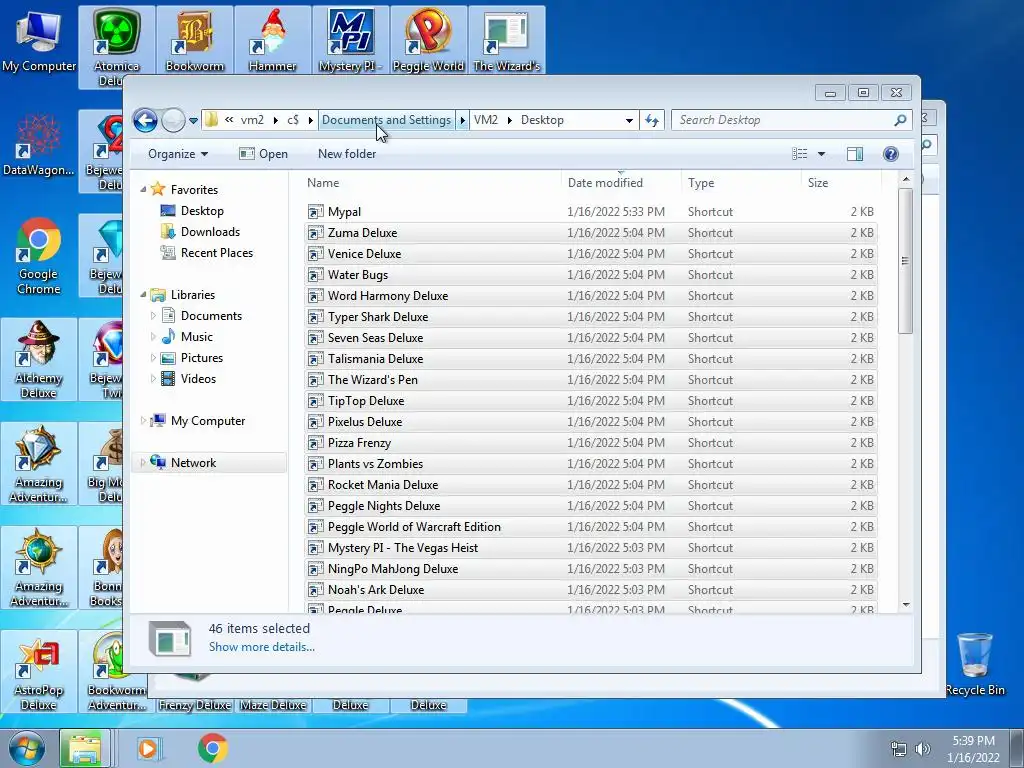Click the search magnifier icon

click(900, 120)
